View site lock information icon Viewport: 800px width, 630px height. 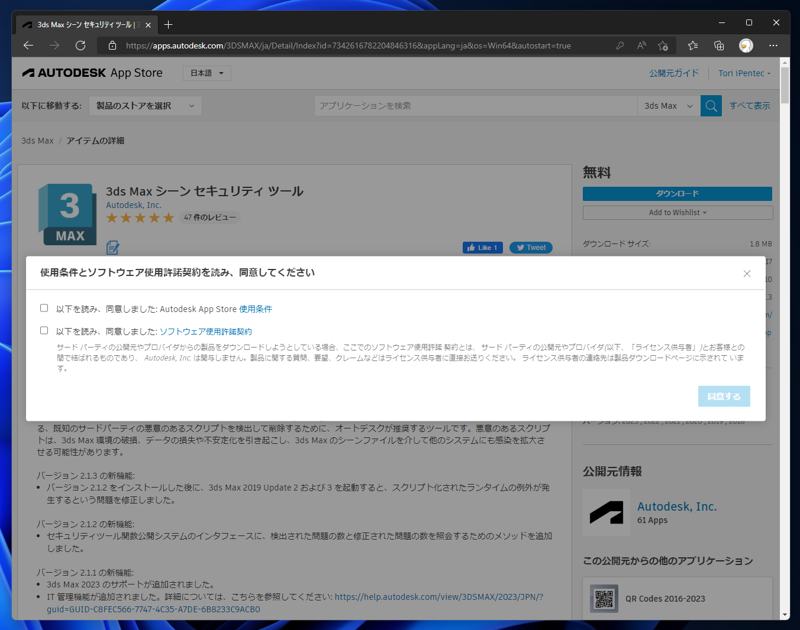tap(112, 46)
